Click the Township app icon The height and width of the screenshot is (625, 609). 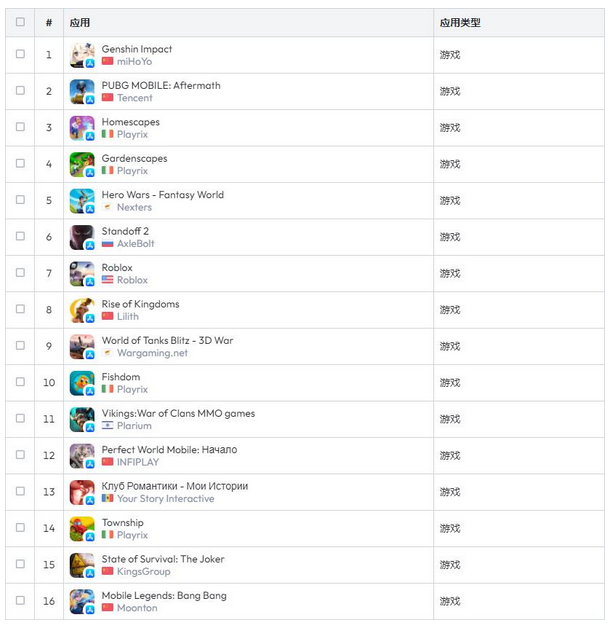tap(82, 529)
